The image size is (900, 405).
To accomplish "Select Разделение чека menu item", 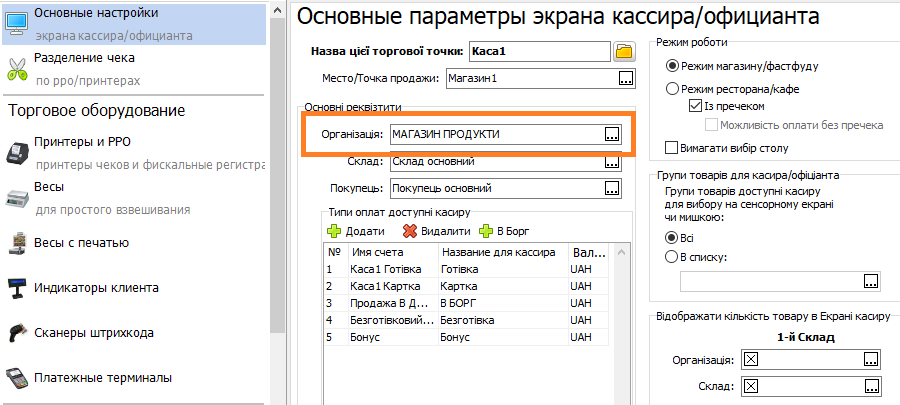I will (134, 69).
